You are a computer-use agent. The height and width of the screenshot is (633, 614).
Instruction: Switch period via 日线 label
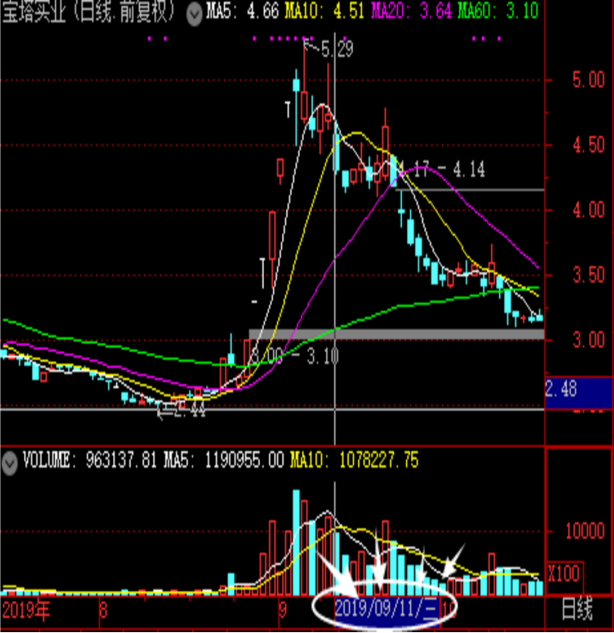(577, 609)
